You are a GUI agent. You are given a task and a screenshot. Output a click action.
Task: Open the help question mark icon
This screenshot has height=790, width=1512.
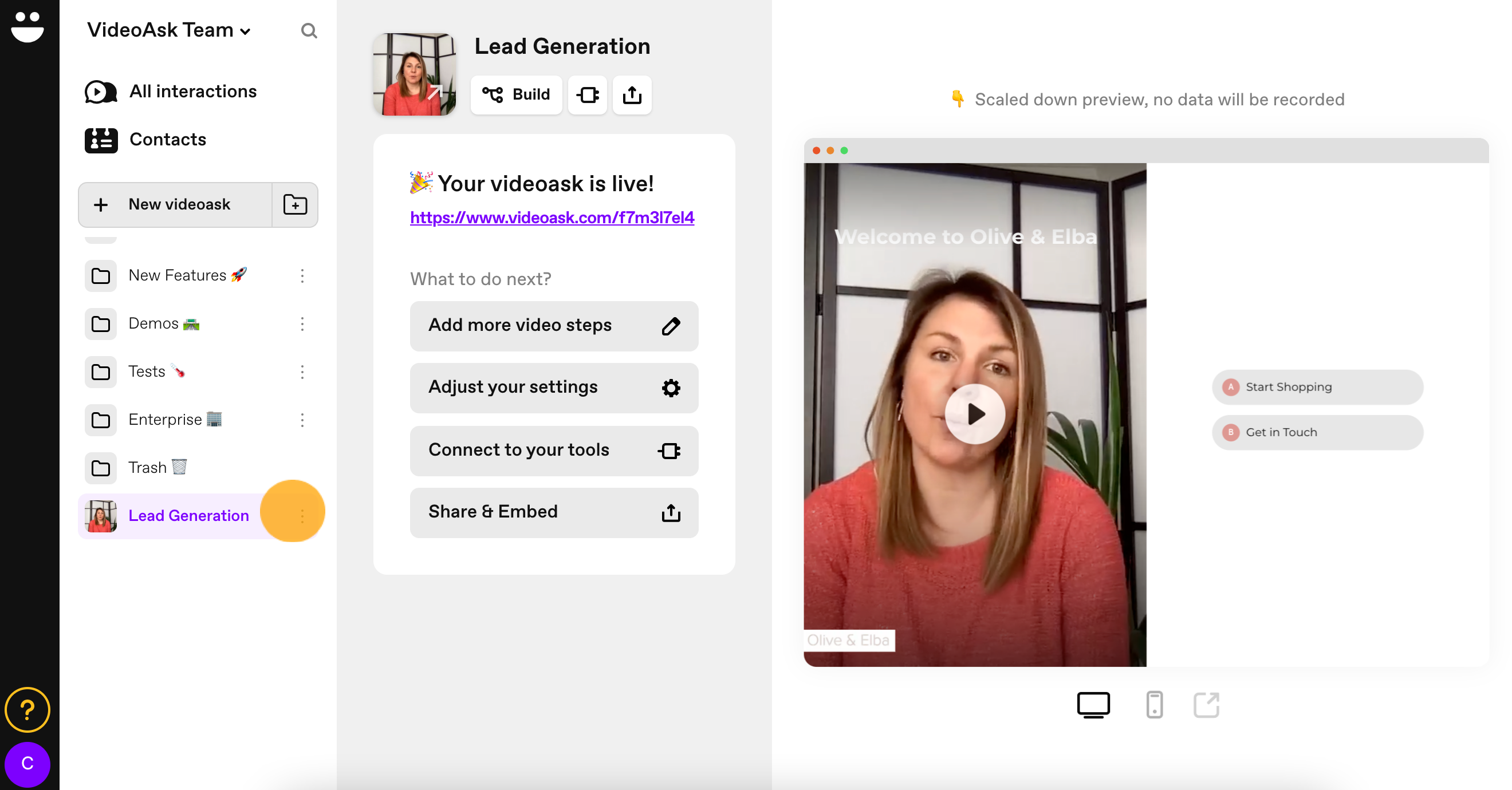(27, 710)
